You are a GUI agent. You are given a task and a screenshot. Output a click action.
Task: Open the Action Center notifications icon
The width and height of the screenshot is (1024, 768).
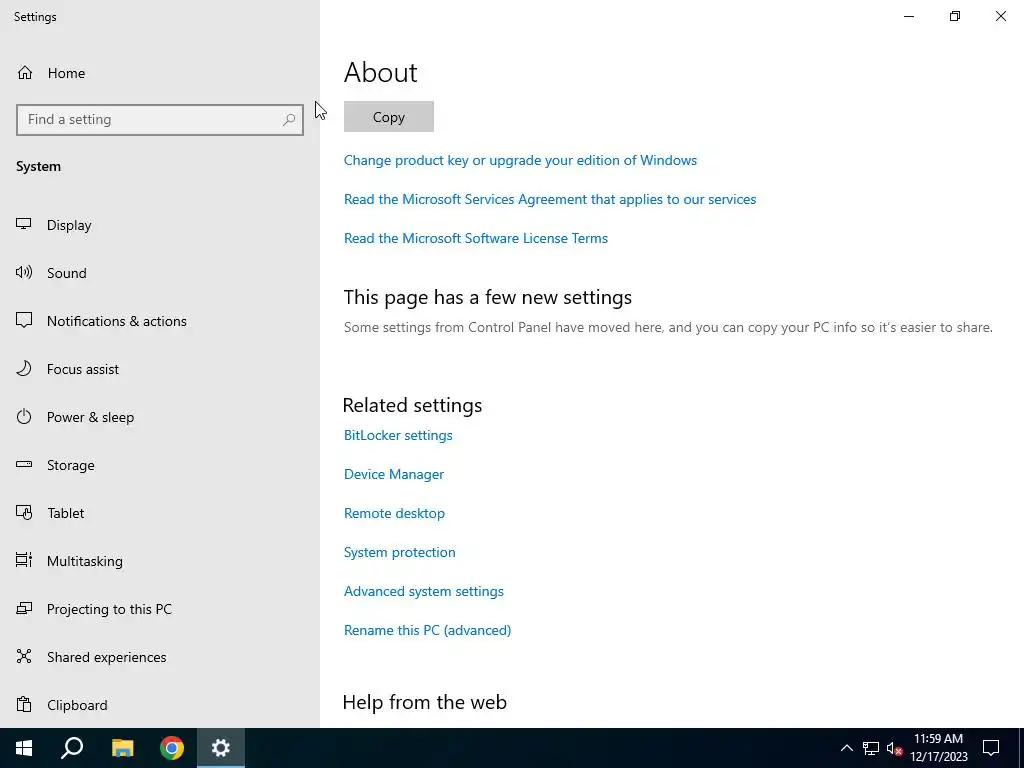coord(991,748)
